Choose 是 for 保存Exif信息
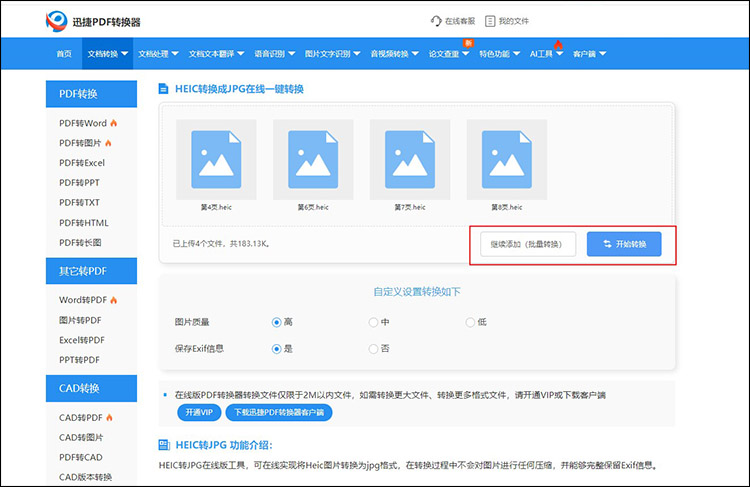This screenshot has width=750, height=487. 276,349
